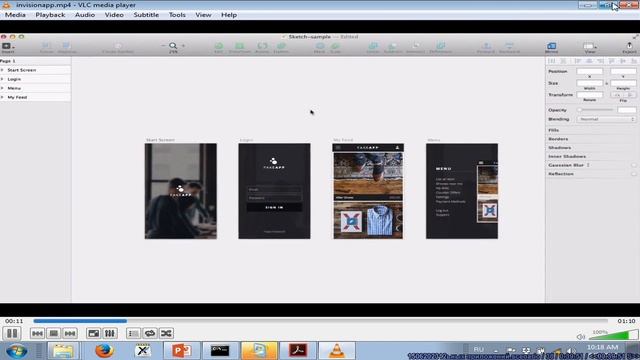640x360 pixels.
Task: Expand the Start Screen layer group
Action: pos(2,70)
